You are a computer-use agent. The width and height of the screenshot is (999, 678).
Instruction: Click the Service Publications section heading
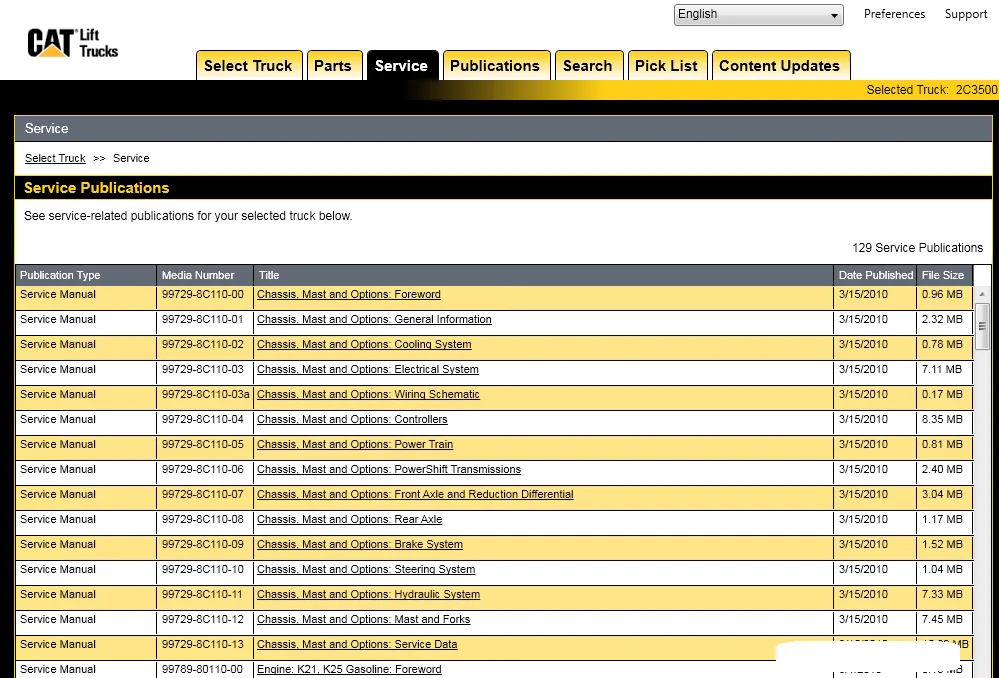[97, 188]
